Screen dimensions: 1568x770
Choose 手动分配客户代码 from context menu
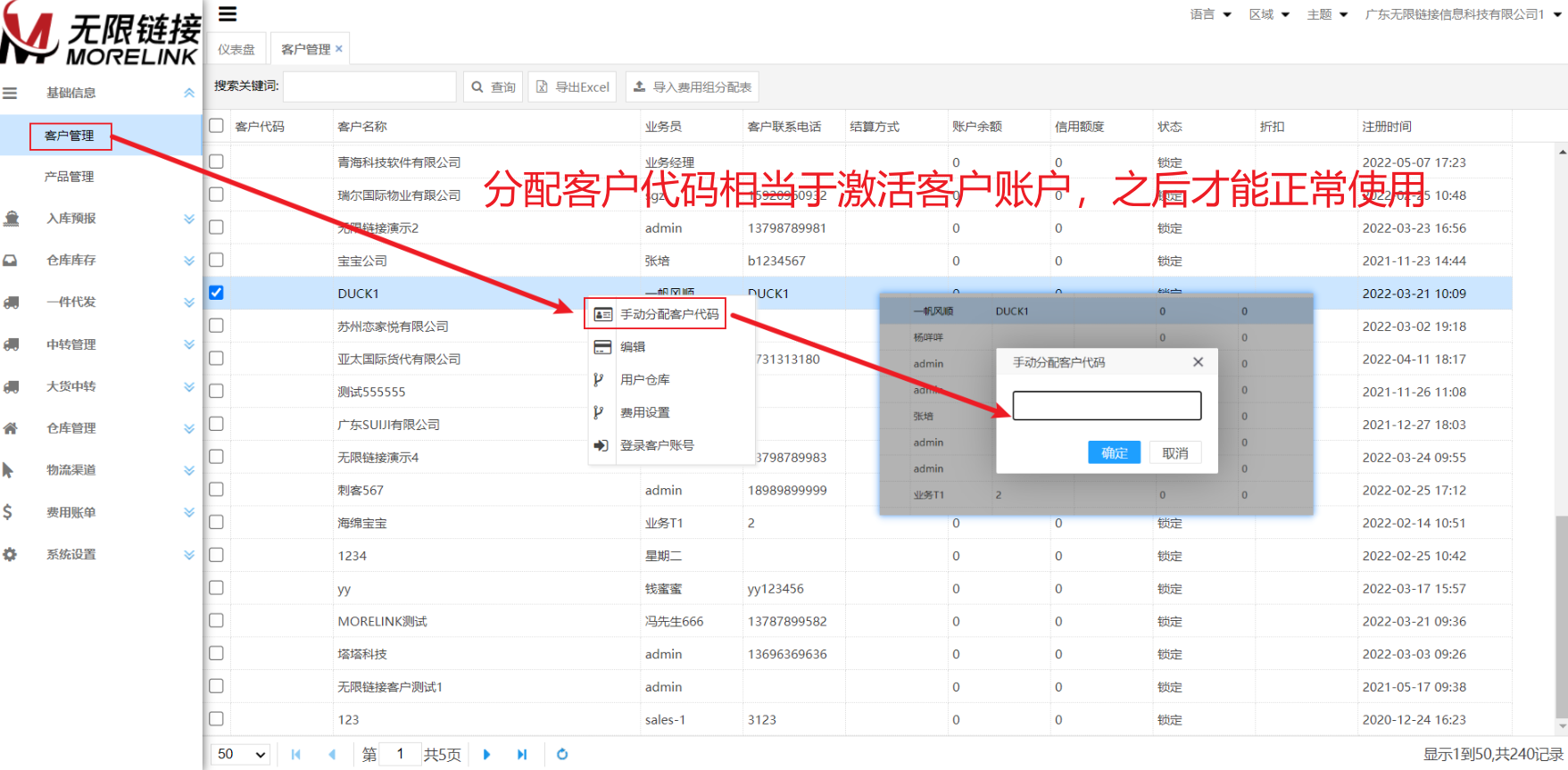(x=656, y=314)
